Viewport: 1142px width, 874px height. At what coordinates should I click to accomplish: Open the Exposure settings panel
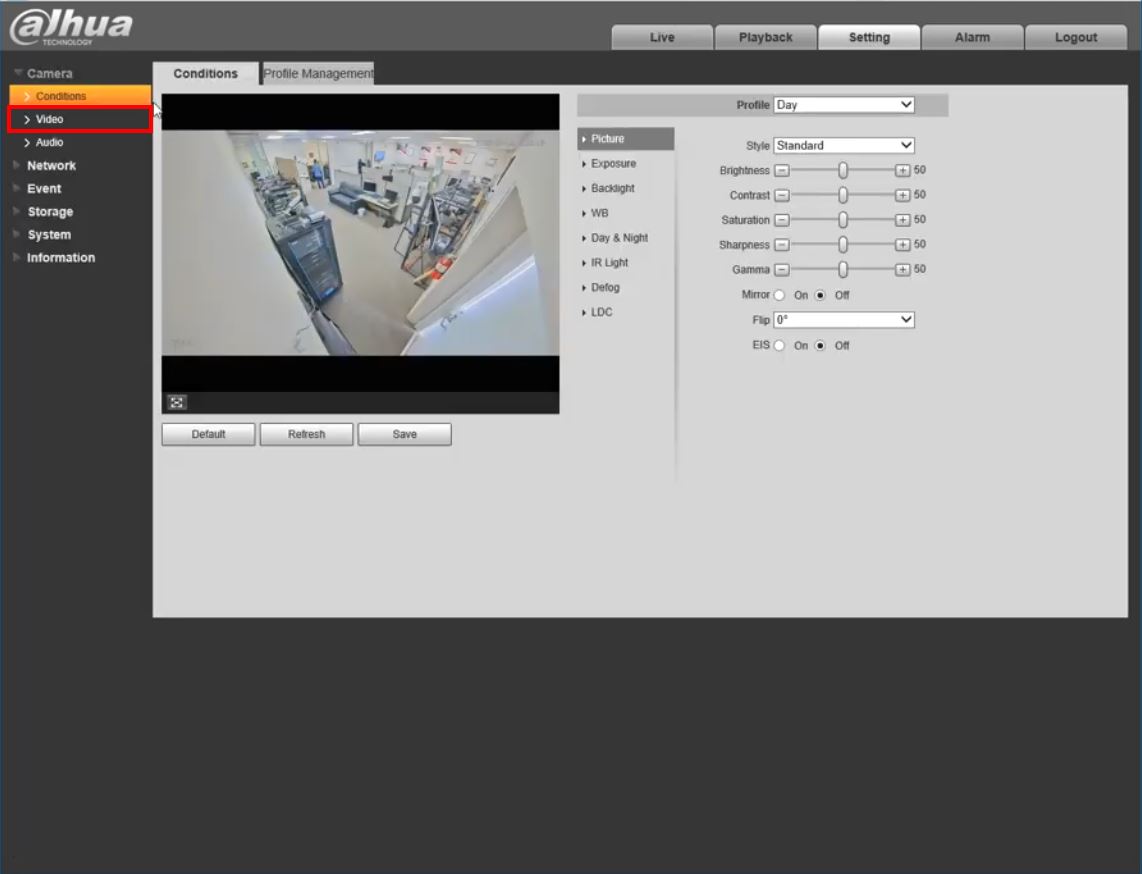(615, 163)
